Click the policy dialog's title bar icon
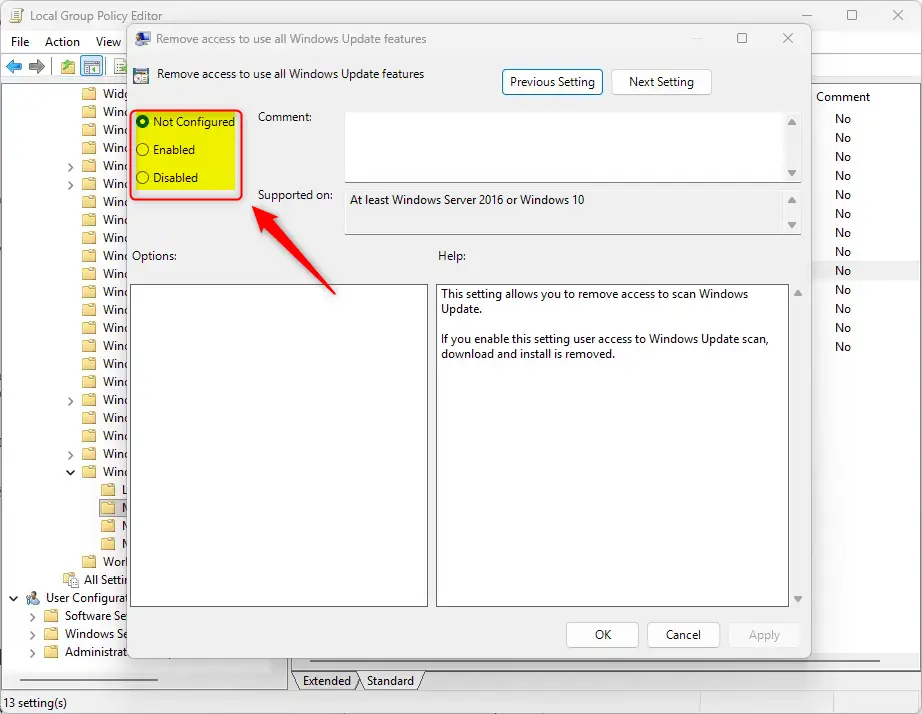The width and height of the screenshot is (922, 714). click(142, 39)
